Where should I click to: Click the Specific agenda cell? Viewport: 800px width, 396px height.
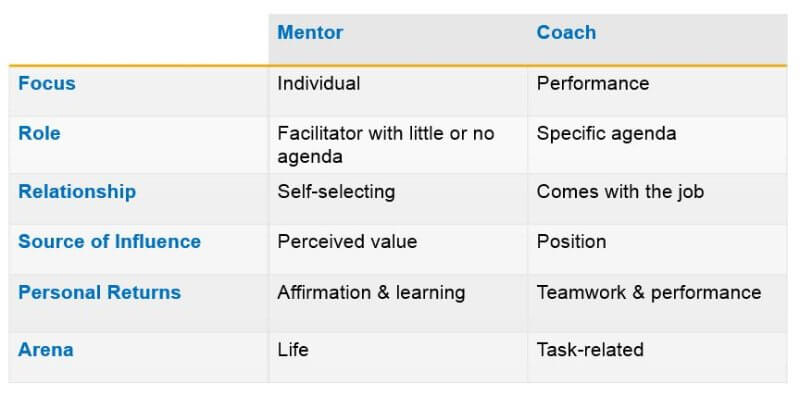coord(607,134)
